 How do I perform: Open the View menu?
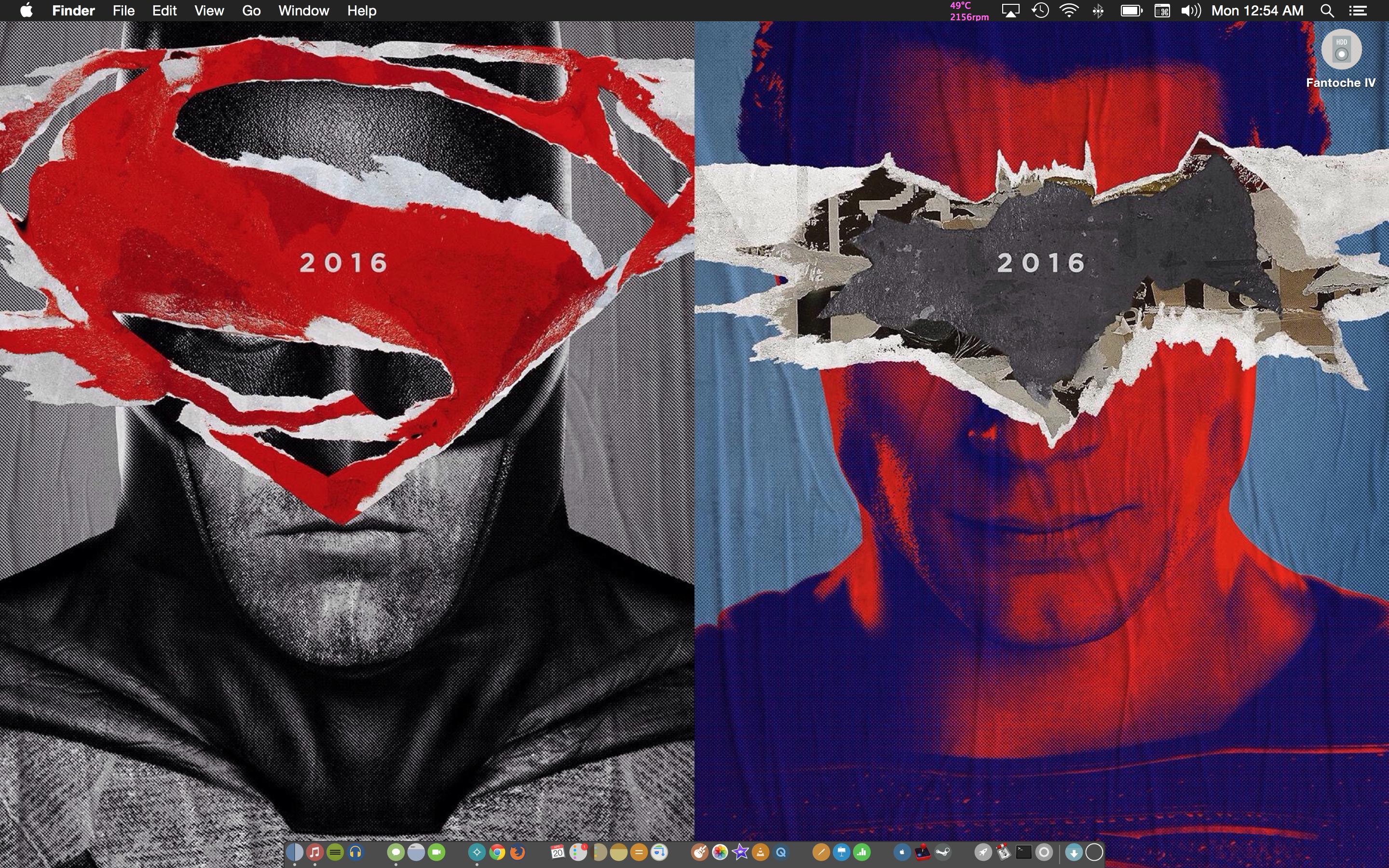(209, 11)
